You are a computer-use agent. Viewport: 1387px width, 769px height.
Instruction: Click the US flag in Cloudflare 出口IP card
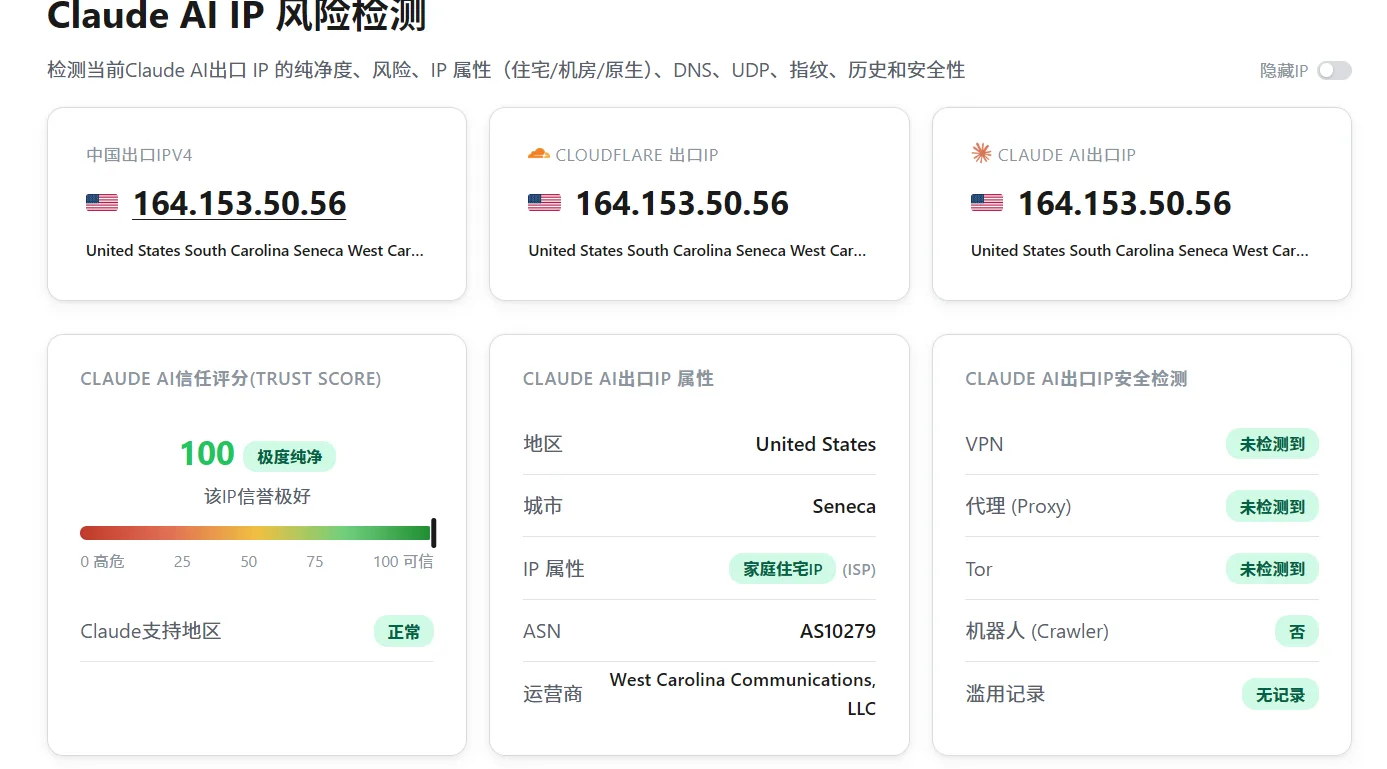click(544, 203)
